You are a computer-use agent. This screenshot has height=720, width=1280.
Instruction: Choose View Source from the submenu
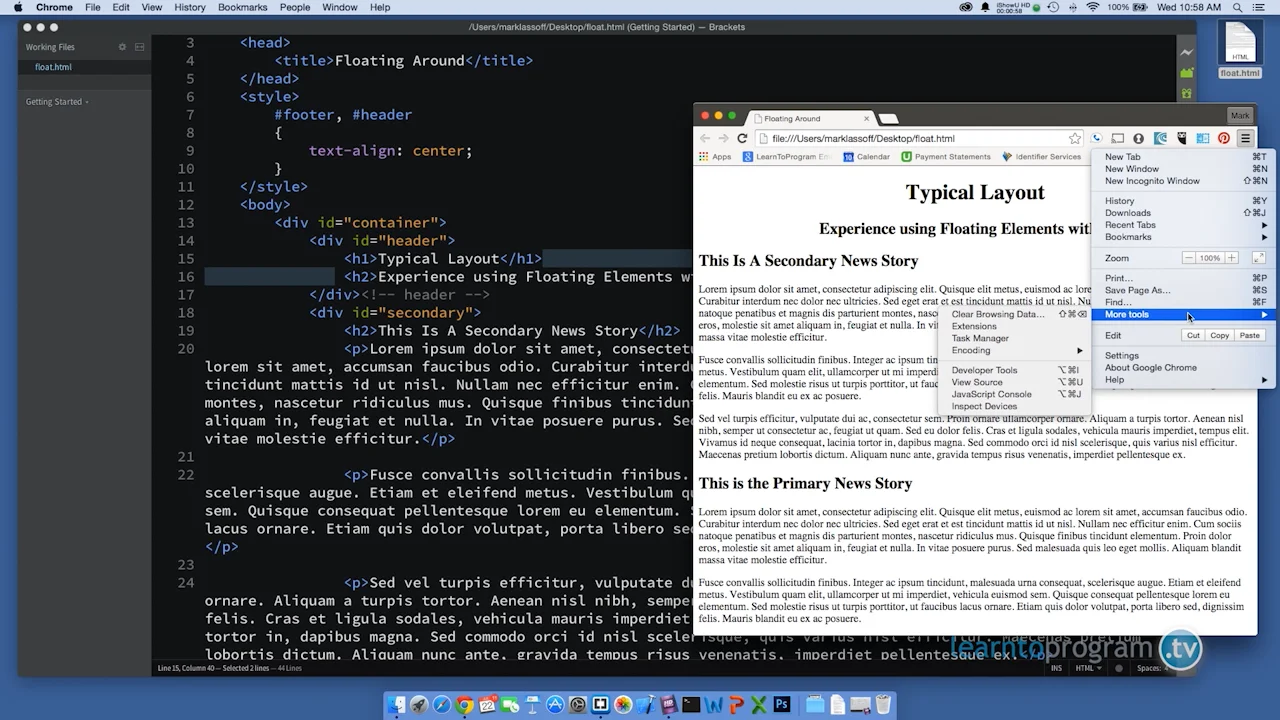[1016, 382]
